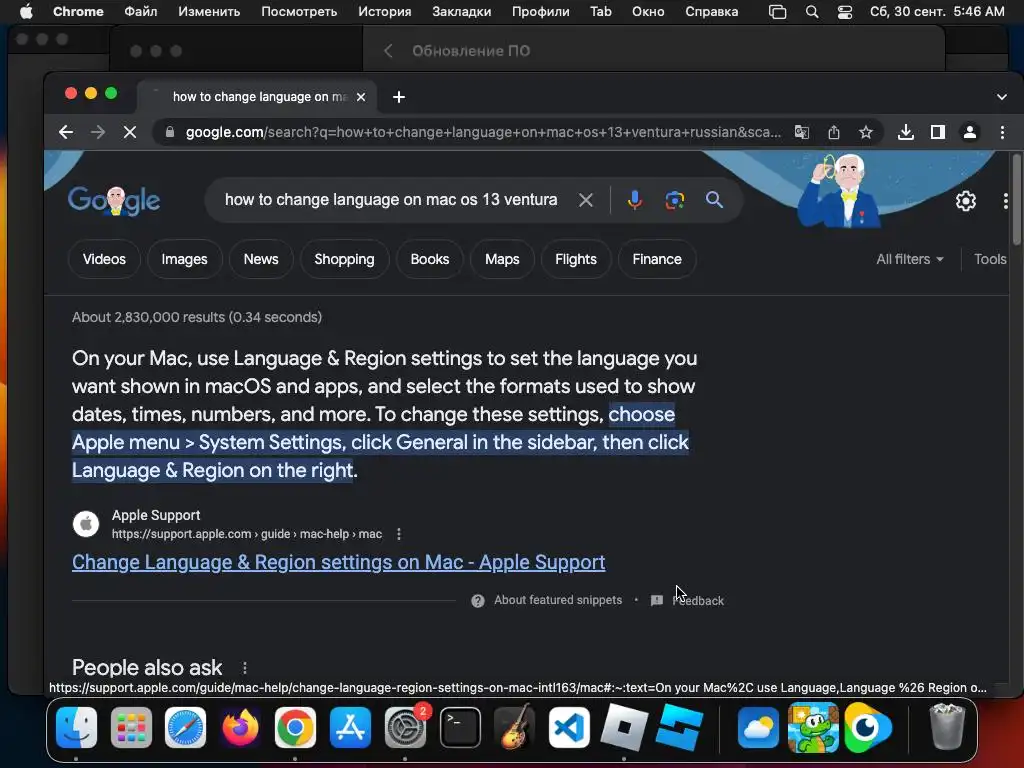This screenshot has height=768, width=1024.
Task: Open App Store in the Dock
Action: pyautogui.click(x=350, y=727)
